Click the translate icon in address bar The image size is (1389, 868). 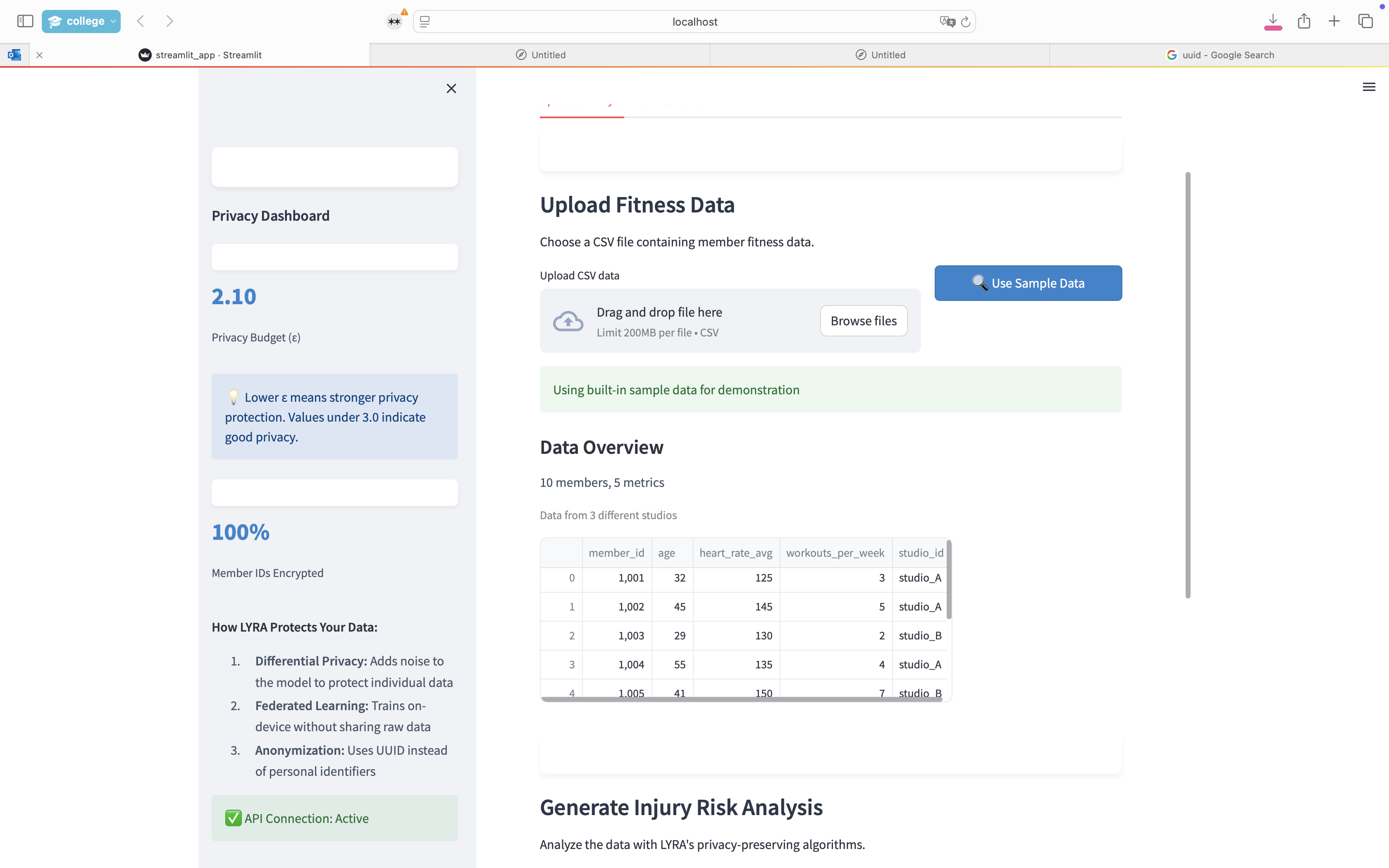pos(947,22)
